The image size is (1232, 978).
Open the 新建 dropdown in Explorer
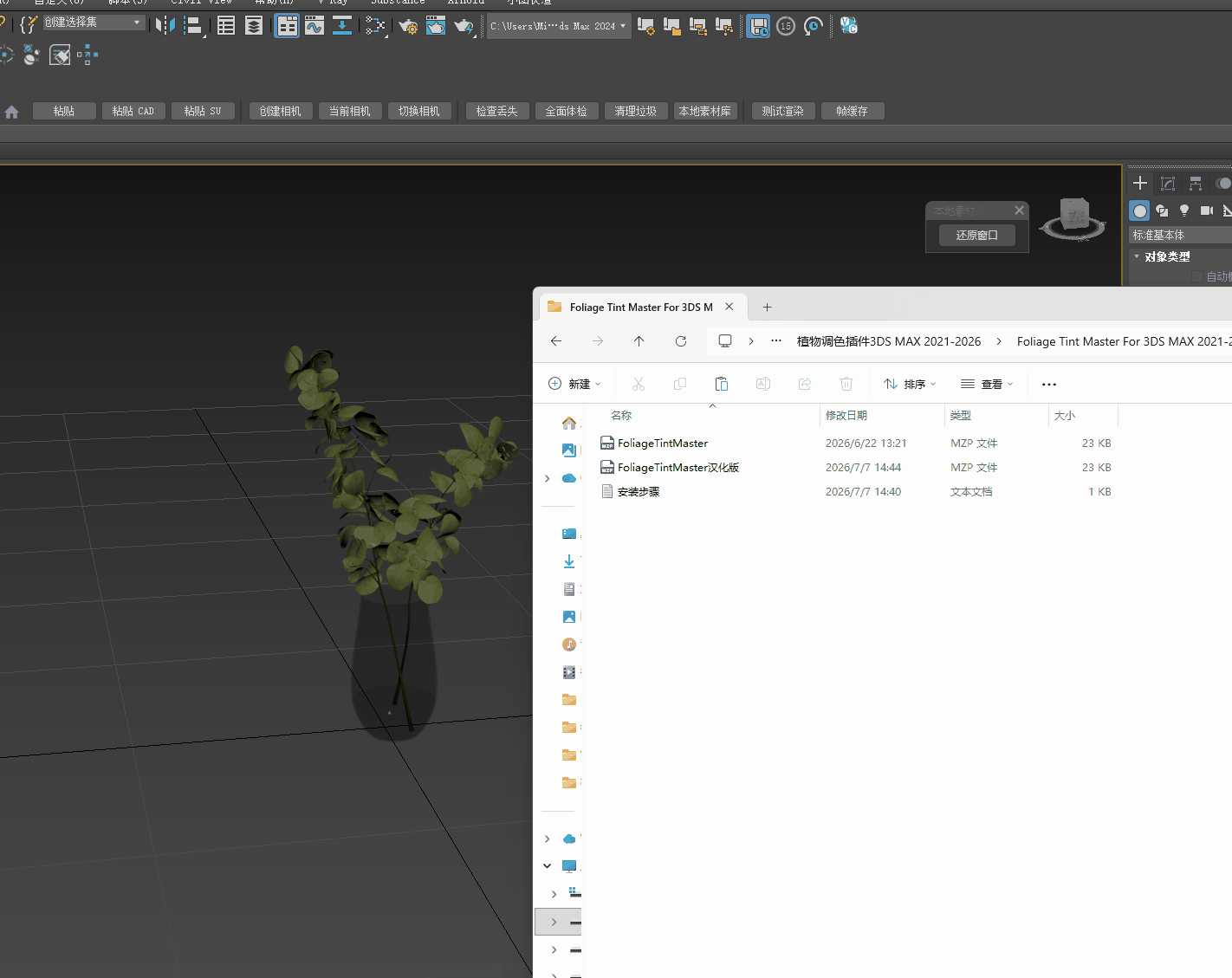[x=574, y=384]
